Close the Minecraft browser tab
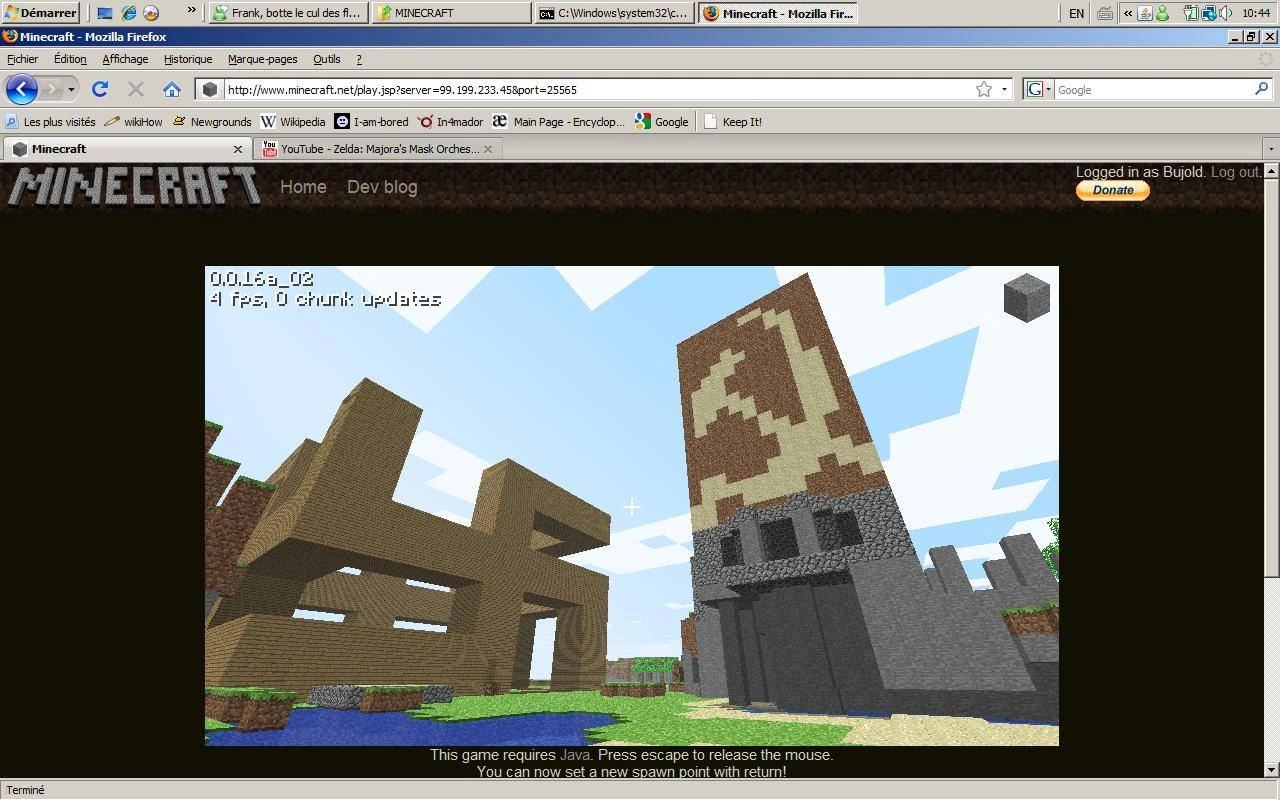1280x800 pixels. (x=238, y=149)
